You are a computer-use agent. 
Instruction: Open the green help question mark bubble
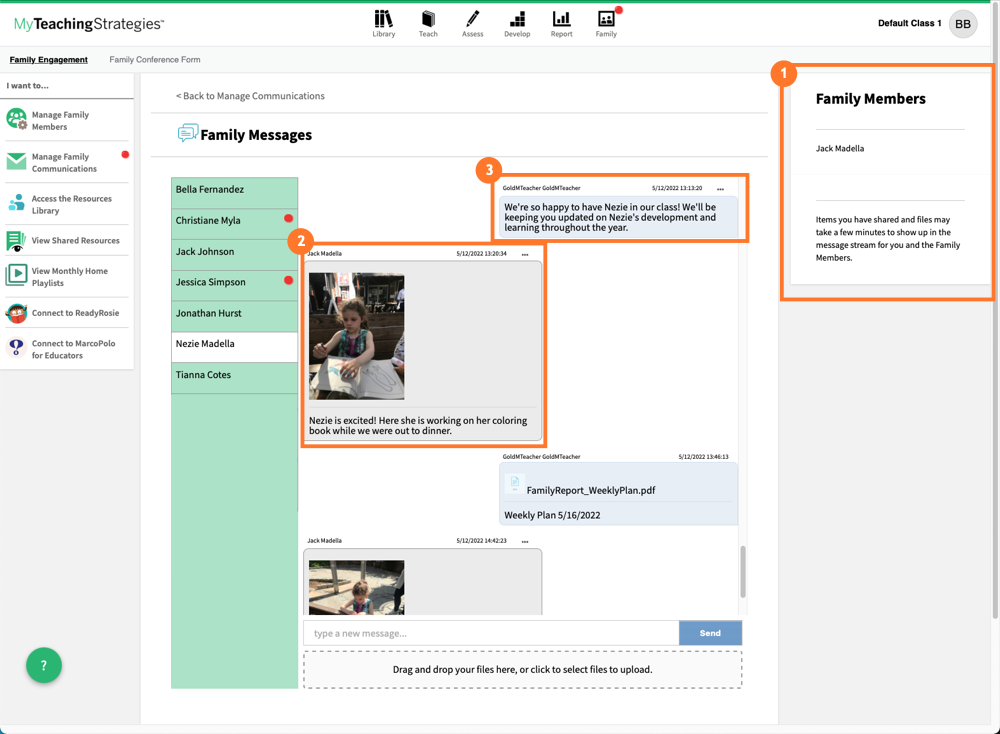[43, 664]
